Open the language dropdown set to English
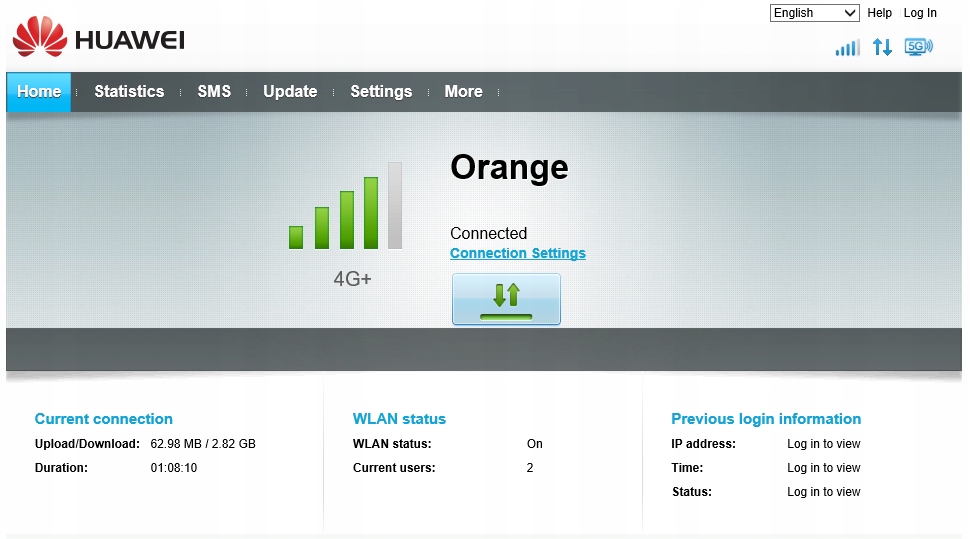This screenshot has width=970, height=539. coord(814,13)
